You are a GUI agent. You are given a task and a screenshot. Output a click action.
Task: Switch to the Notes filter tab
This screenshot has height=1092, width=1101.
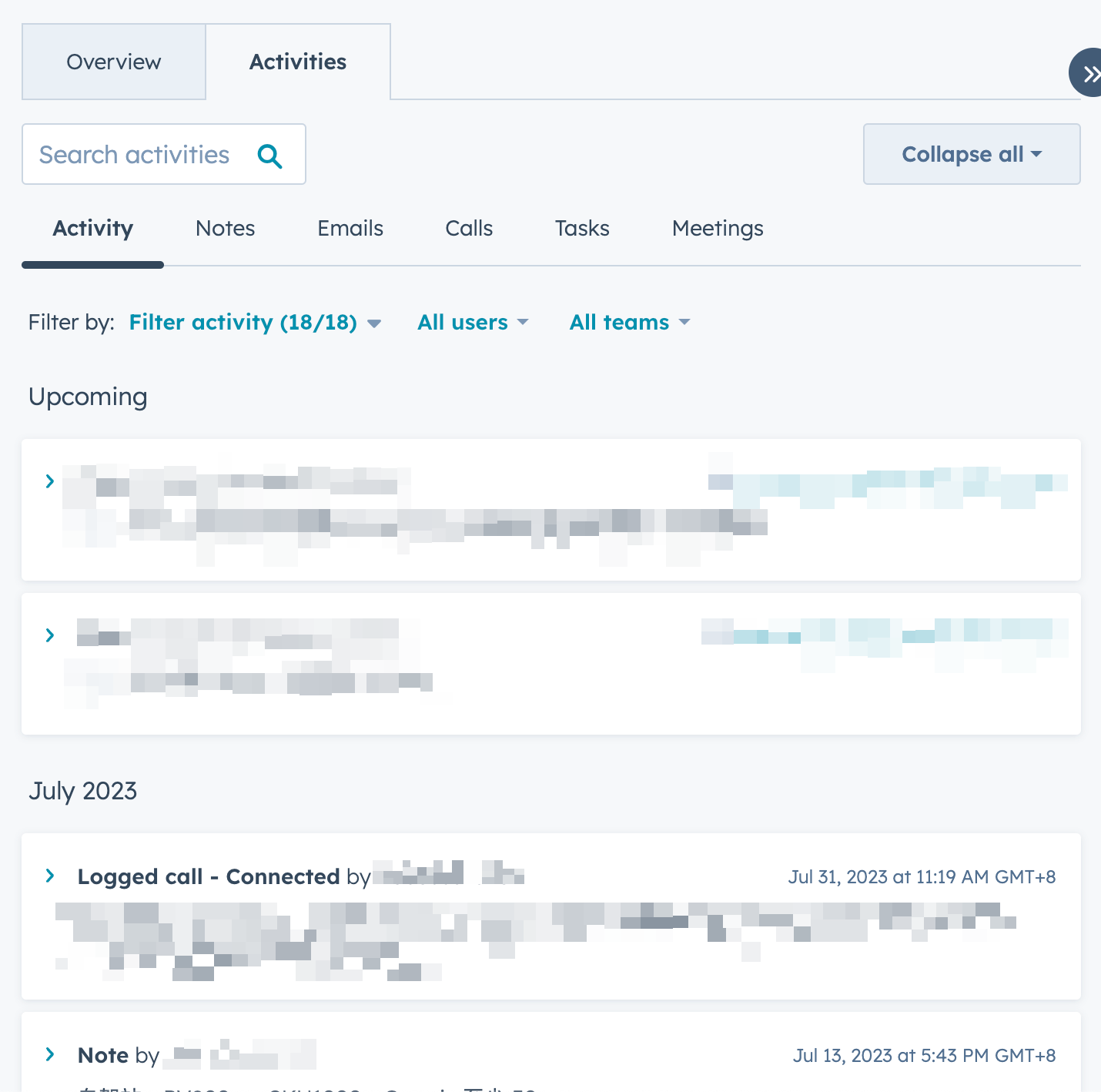(x=225, y=228)
